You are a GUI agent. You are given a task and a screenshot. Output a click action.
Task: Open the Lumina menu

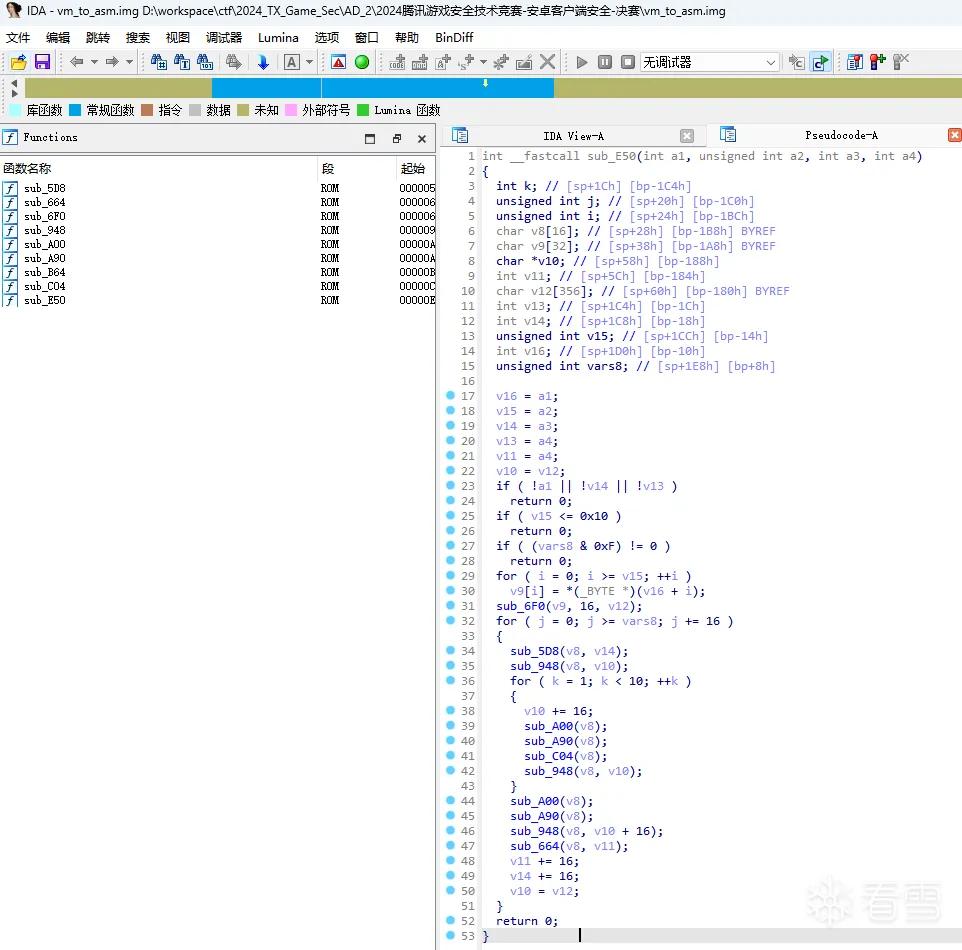[x=278, y=38]
